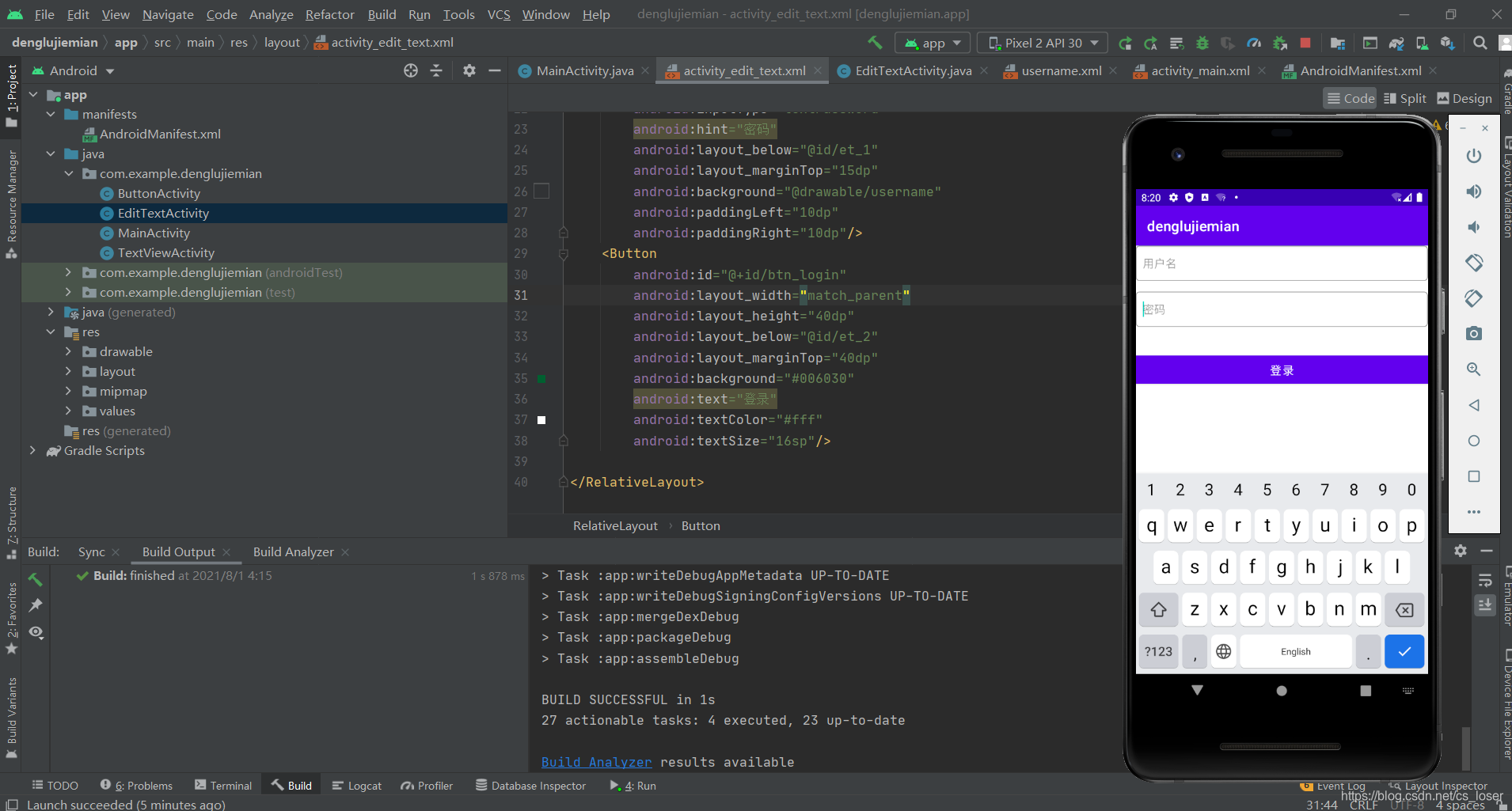This screenshot has width=1512, height=811.
Task: Click the Debug app bug icon
Action: (1202, 44)
